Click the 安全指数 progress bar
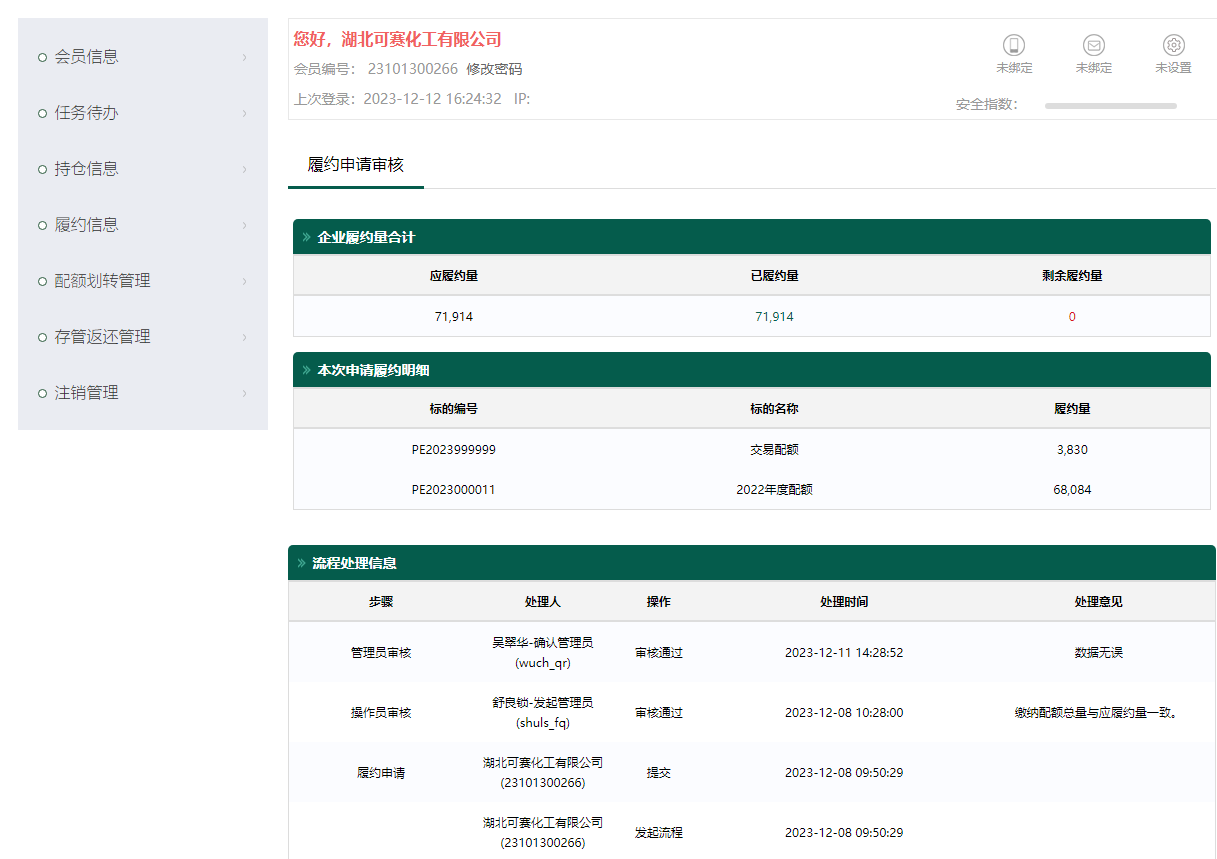This screenshot has height=859, width=1217. click(x=1110, y=105)
